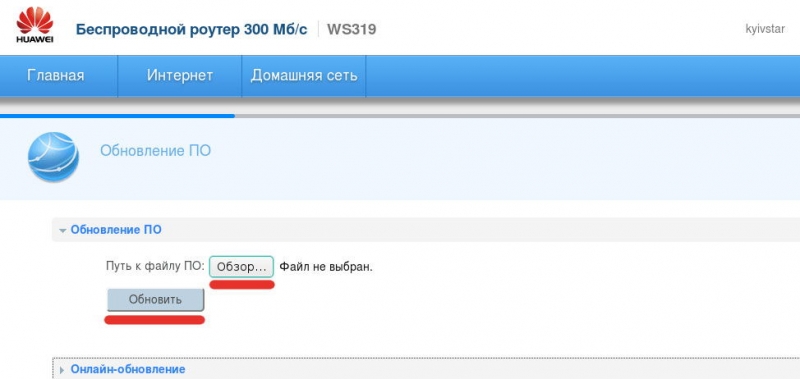Image resolution: width=800 pixels, height=379 pixels.
Task: Click the Файл не выбран. text
Action: point(326,267)
